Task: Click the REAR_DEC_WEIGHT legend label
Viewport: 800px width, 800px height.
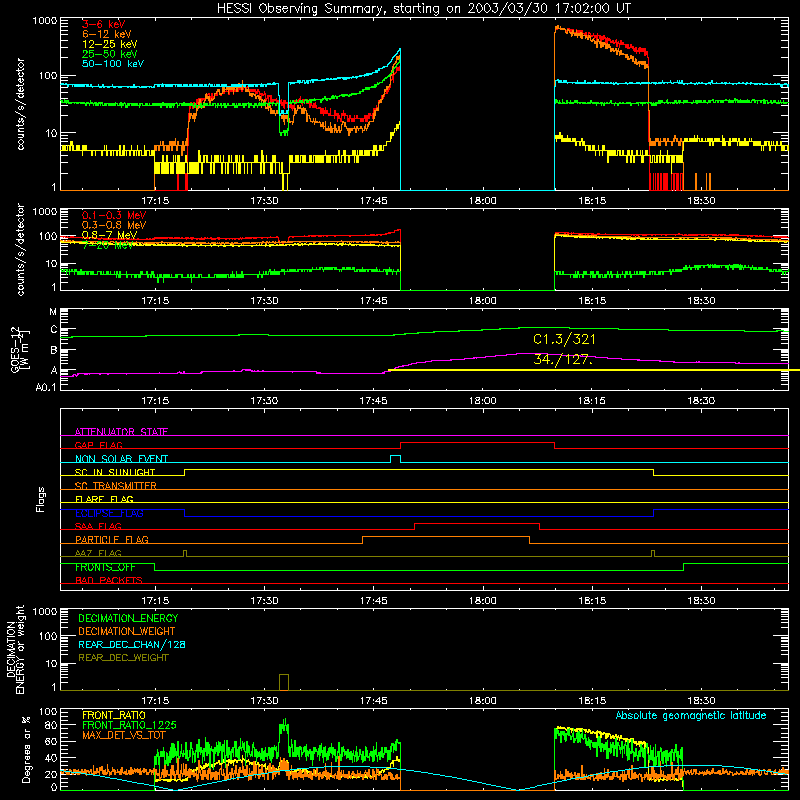Action: (x=123, y=658)
